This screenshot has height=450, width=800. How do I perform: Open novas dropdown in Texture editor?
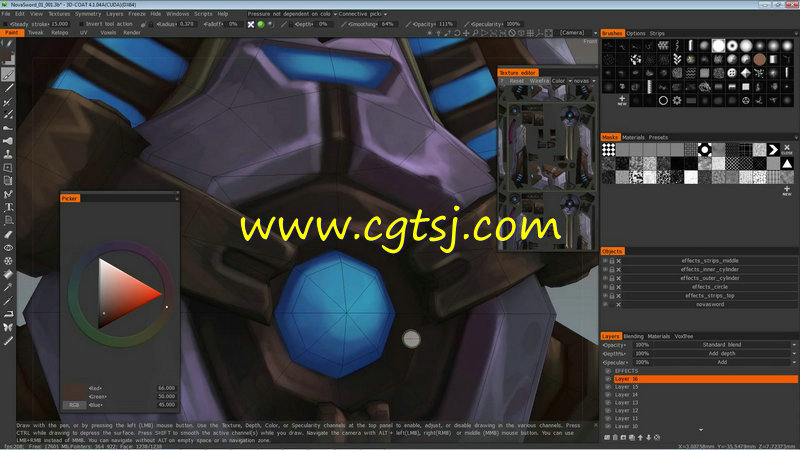coord(584,81)
